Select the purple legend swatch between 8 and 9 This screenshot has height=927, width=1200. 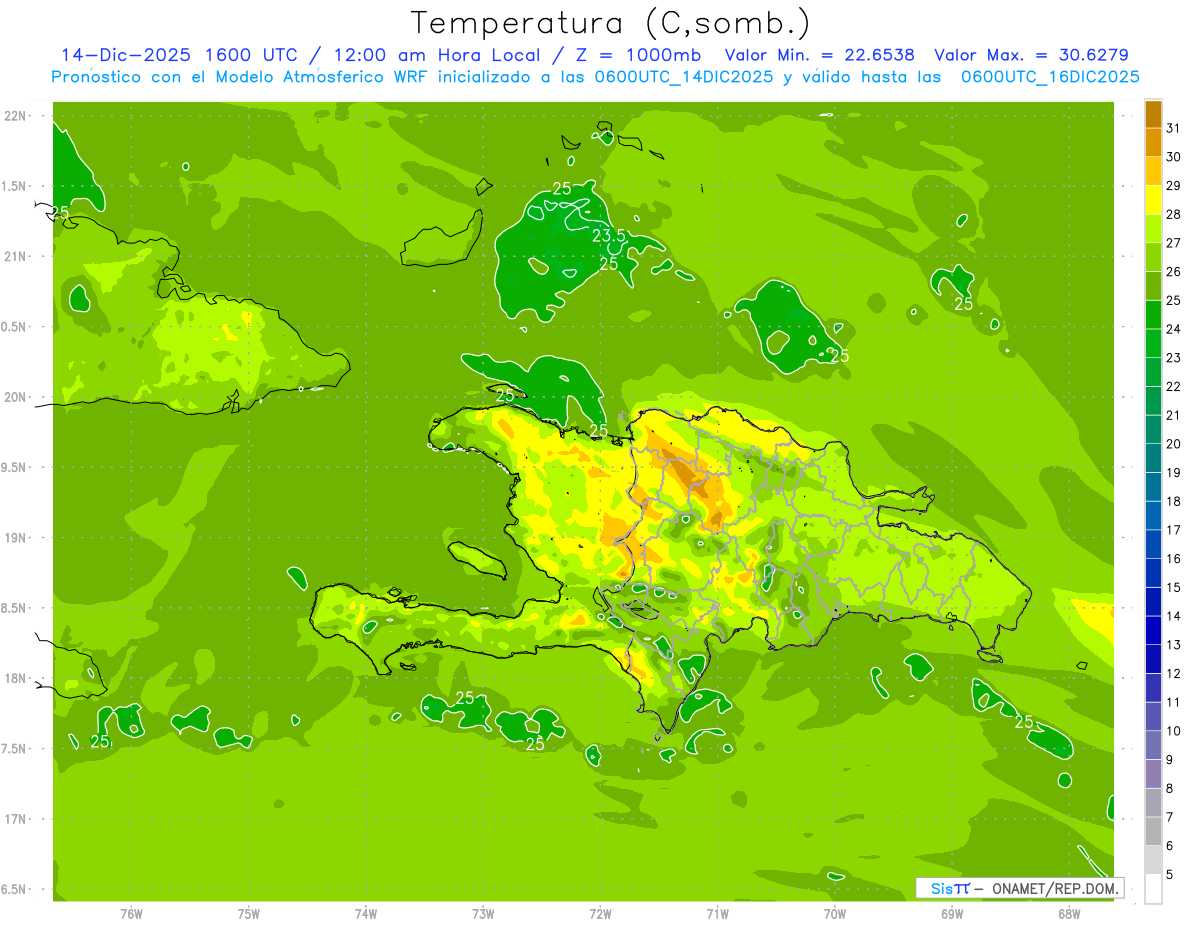1153,774
